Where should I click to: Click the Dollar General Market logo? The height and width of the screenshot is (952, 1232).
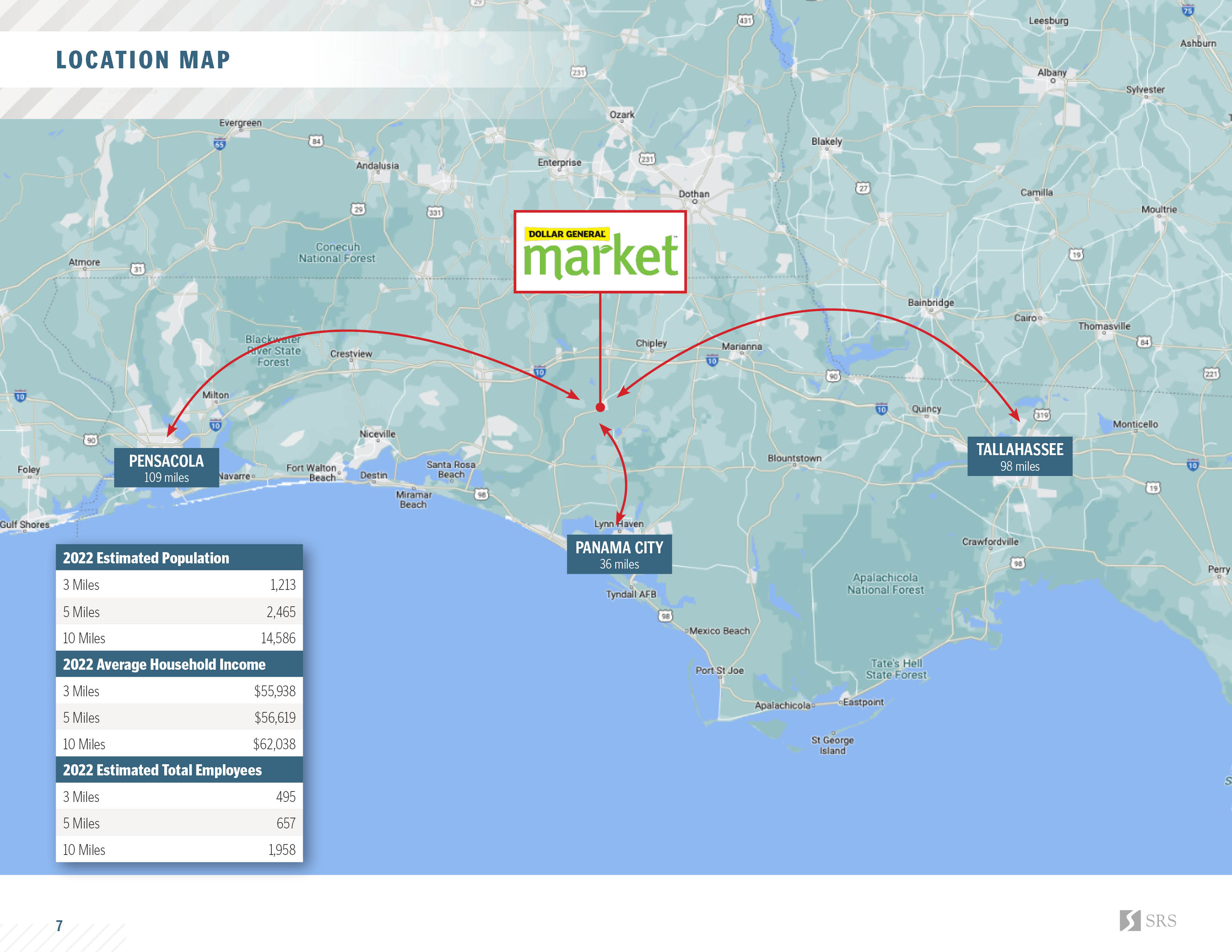tap(600, 252)
